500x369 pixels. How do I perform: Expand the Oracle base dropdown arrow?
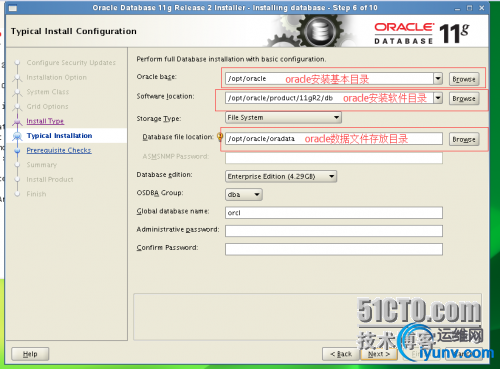click(438, 79)
